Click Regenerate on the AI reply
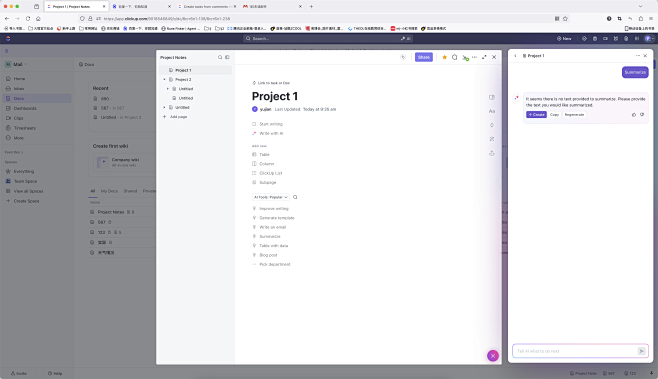Viewport: 658px width, 379px height. coord(574,115)
